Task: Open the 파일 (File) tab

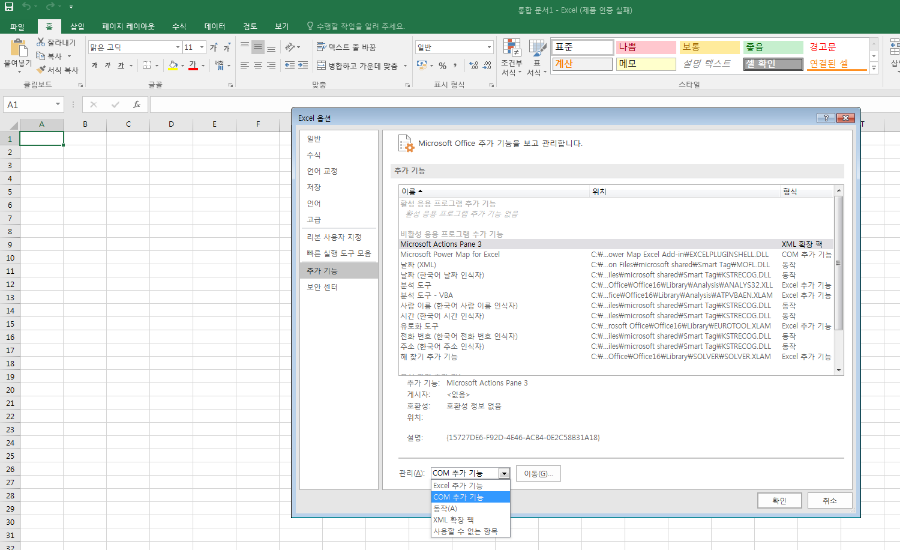Action: pyautogui.click(x=17, y=26)
